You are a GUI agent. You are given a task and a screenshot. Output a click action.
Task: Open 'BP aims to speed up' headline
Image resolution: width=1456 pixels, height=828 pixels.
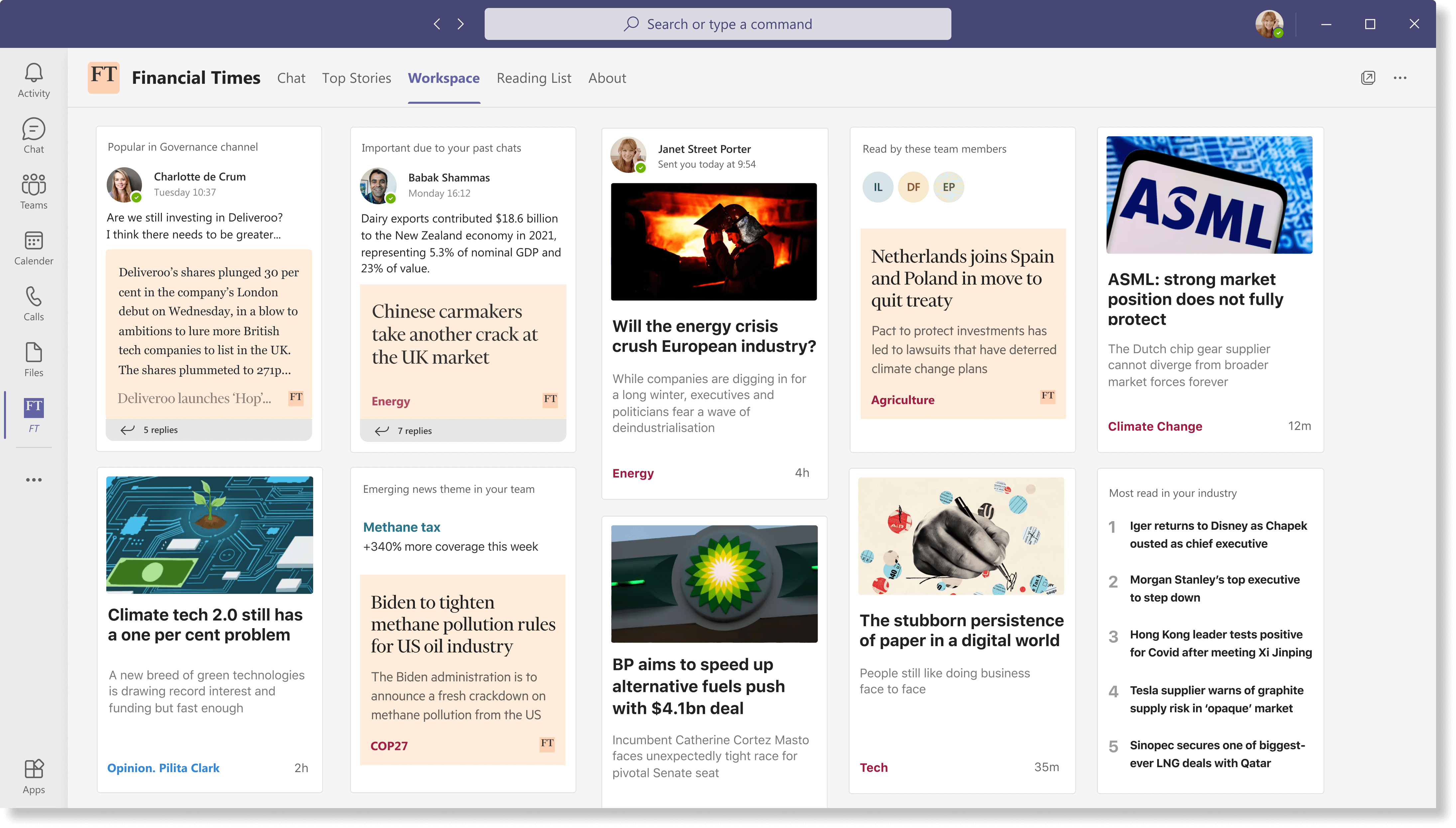698,686
